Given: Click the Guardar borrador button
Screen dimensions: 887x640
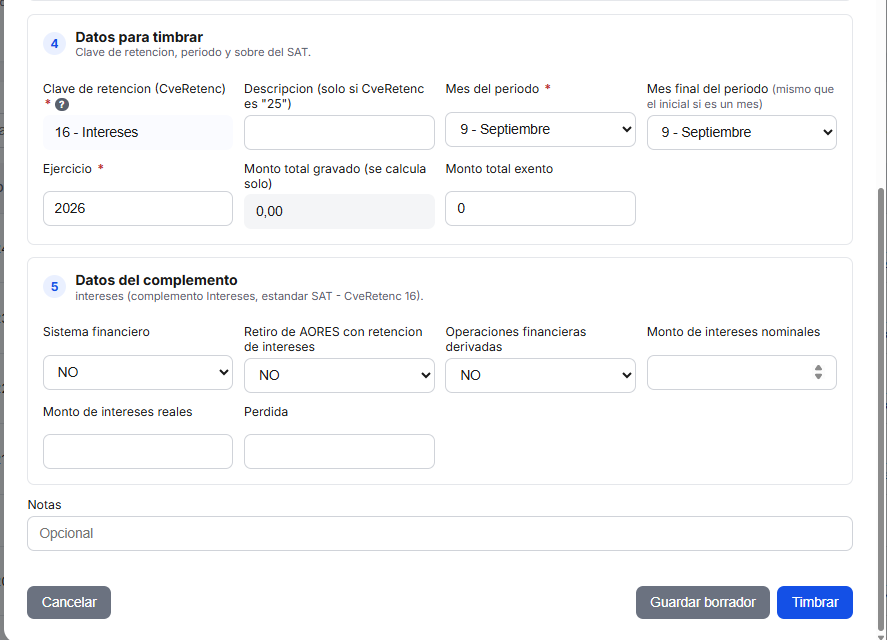Looking at the screenshot, I should click(703, 602).
